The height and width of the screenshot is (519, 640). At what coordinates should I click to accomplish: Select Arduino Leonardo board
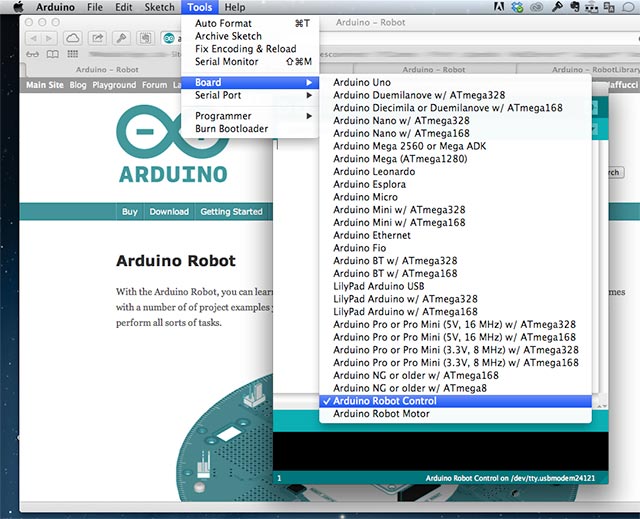coord(456,171)
